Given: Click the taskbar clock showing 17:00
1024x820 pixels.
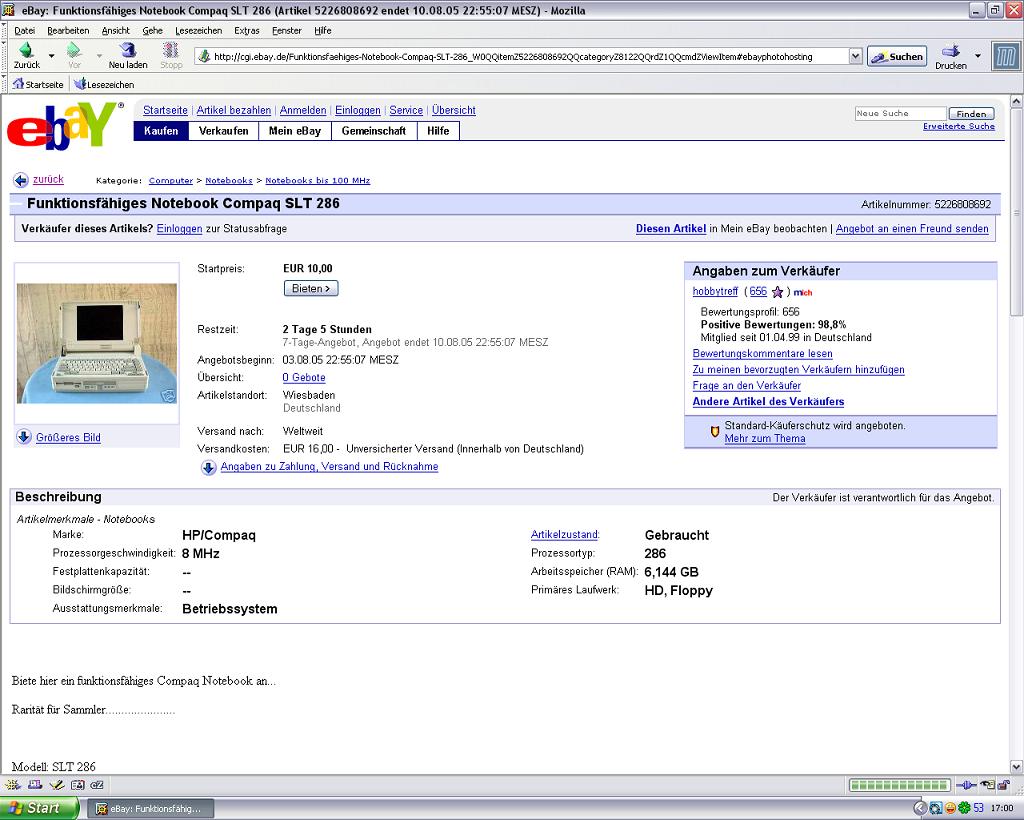Looking at the screenshot, I should tap(1002, 808).
